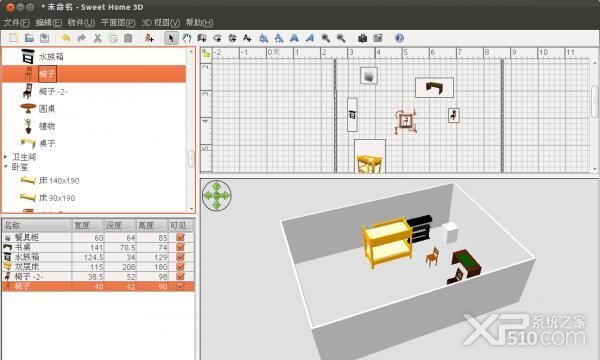
Task: Activate the Pan hand tool
Action: pos(187,38)
